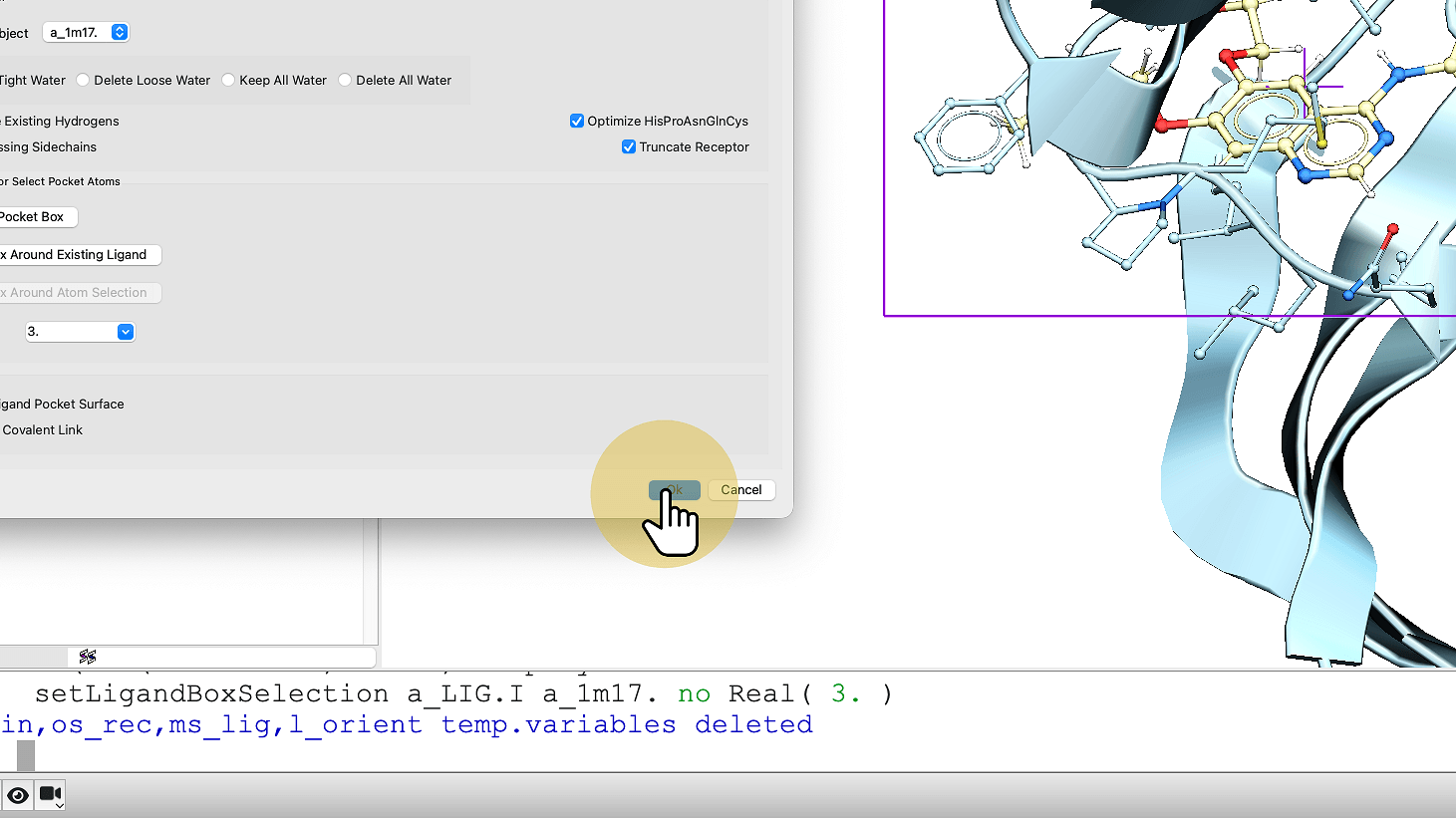Viewport: 1456px width, 818px height.
Task: Click the command line cursor in terminal
Action: point(26,755)
